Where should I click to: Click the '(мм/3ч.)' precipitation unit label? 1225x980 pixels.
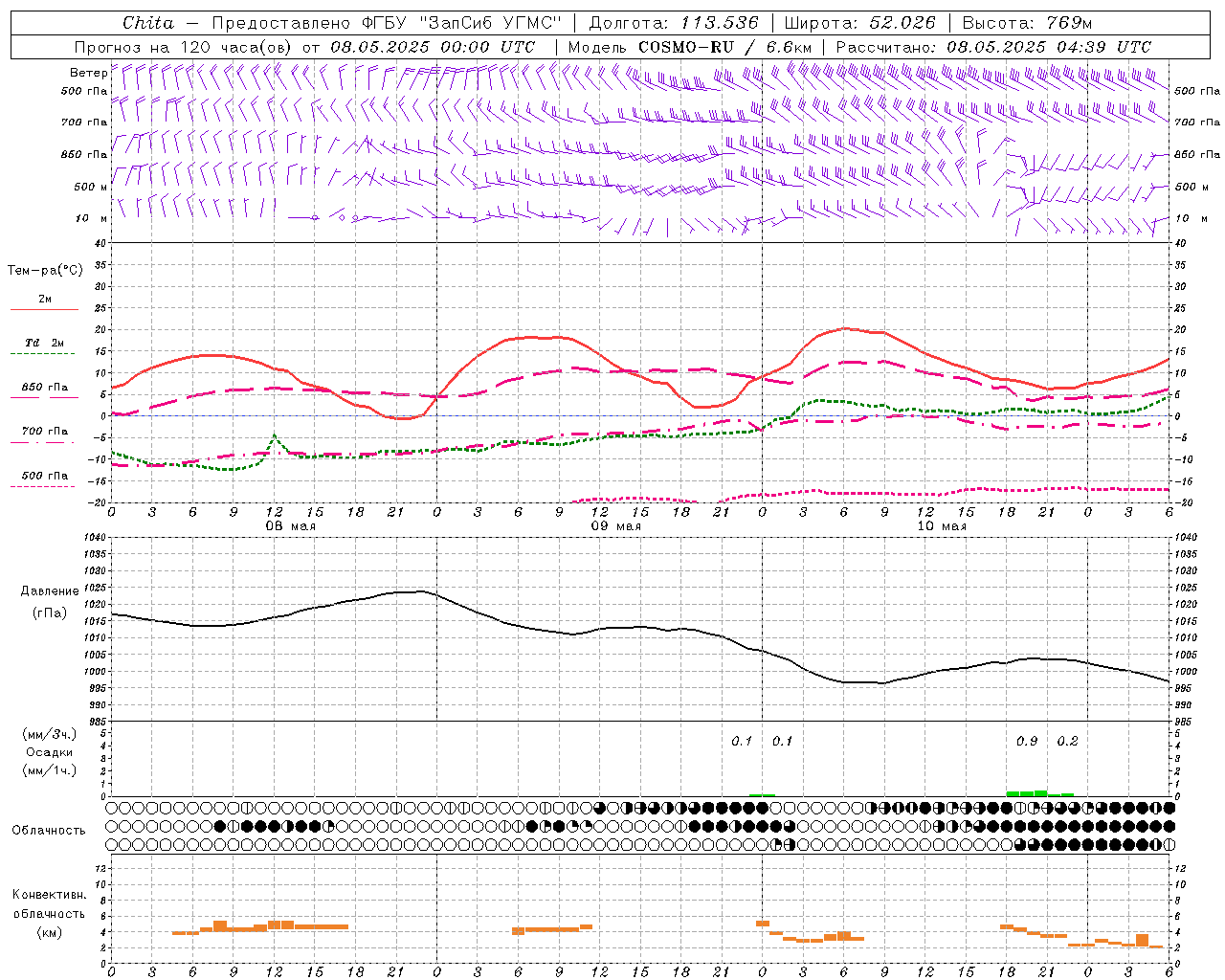50,734
